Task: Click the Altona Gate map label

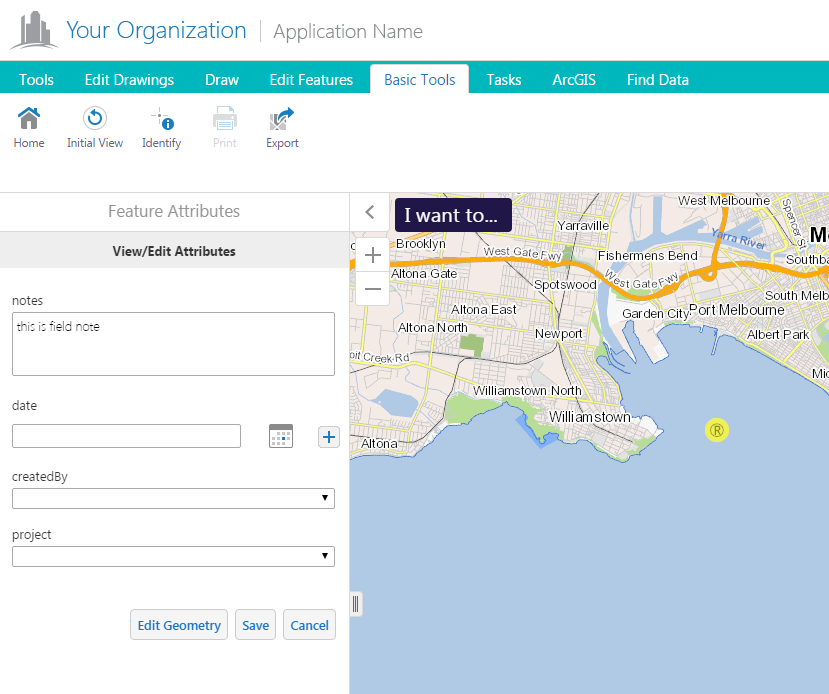Action: click(424, 274)
